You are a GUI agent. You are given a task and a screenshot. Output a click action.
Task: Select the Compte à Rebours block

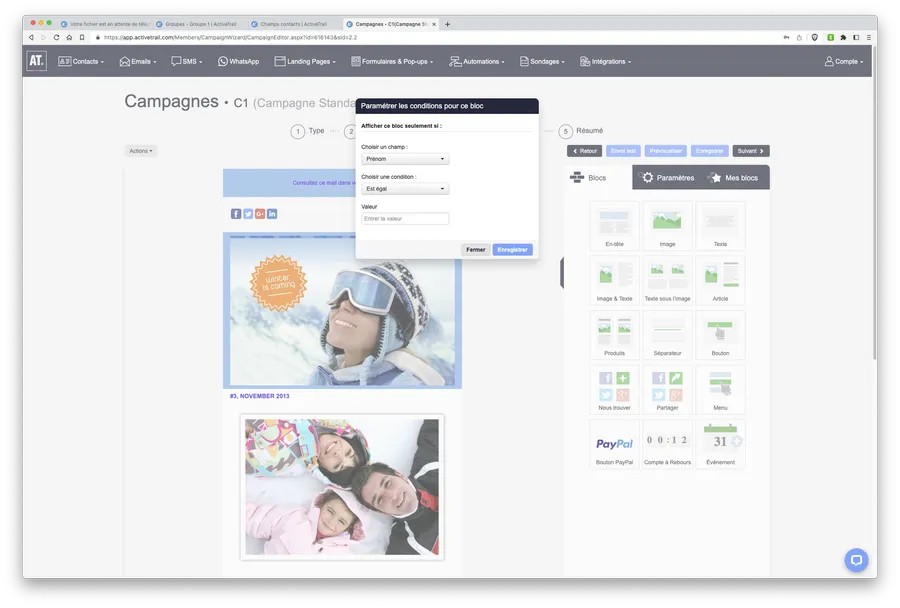pos(667,444)
